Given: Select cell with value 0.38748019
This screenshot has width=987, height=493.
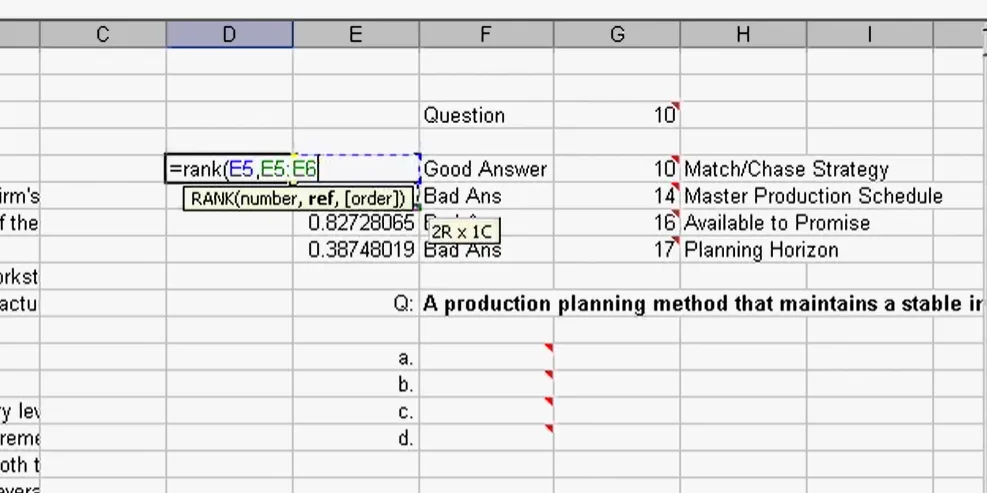Looking at the screenshot, I should coord(360,250).
